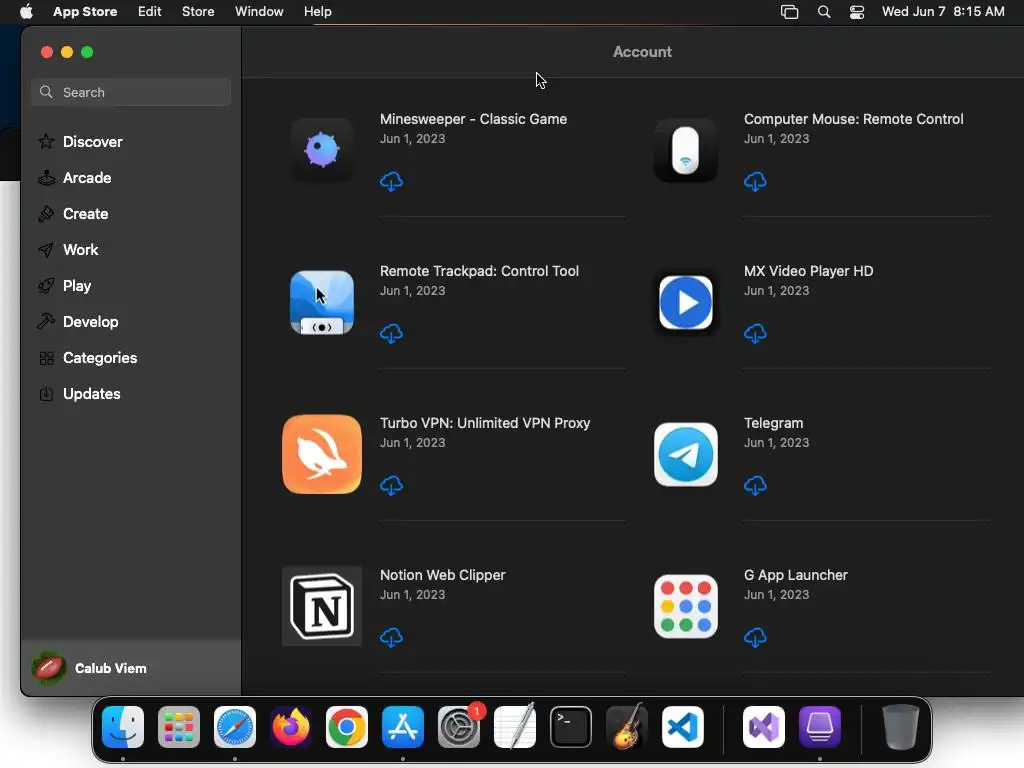Open Finder from the Dock

(123, 727)
